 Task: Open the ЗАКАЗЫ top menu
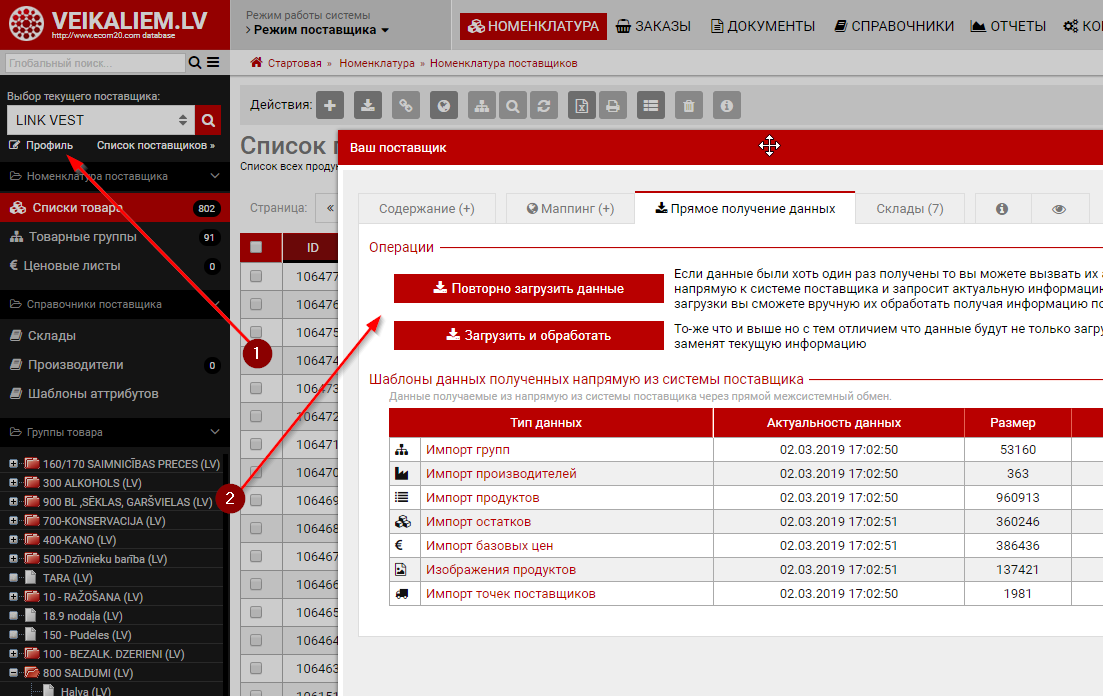coord(653,26)
